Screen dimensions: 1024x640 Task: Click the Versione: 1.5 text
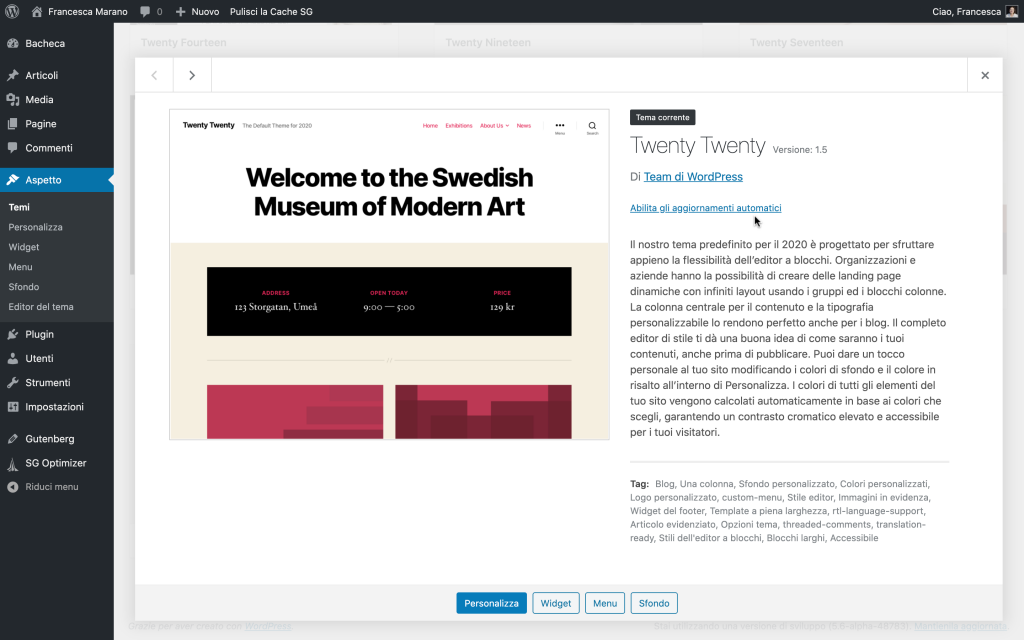tap(800, 150)
